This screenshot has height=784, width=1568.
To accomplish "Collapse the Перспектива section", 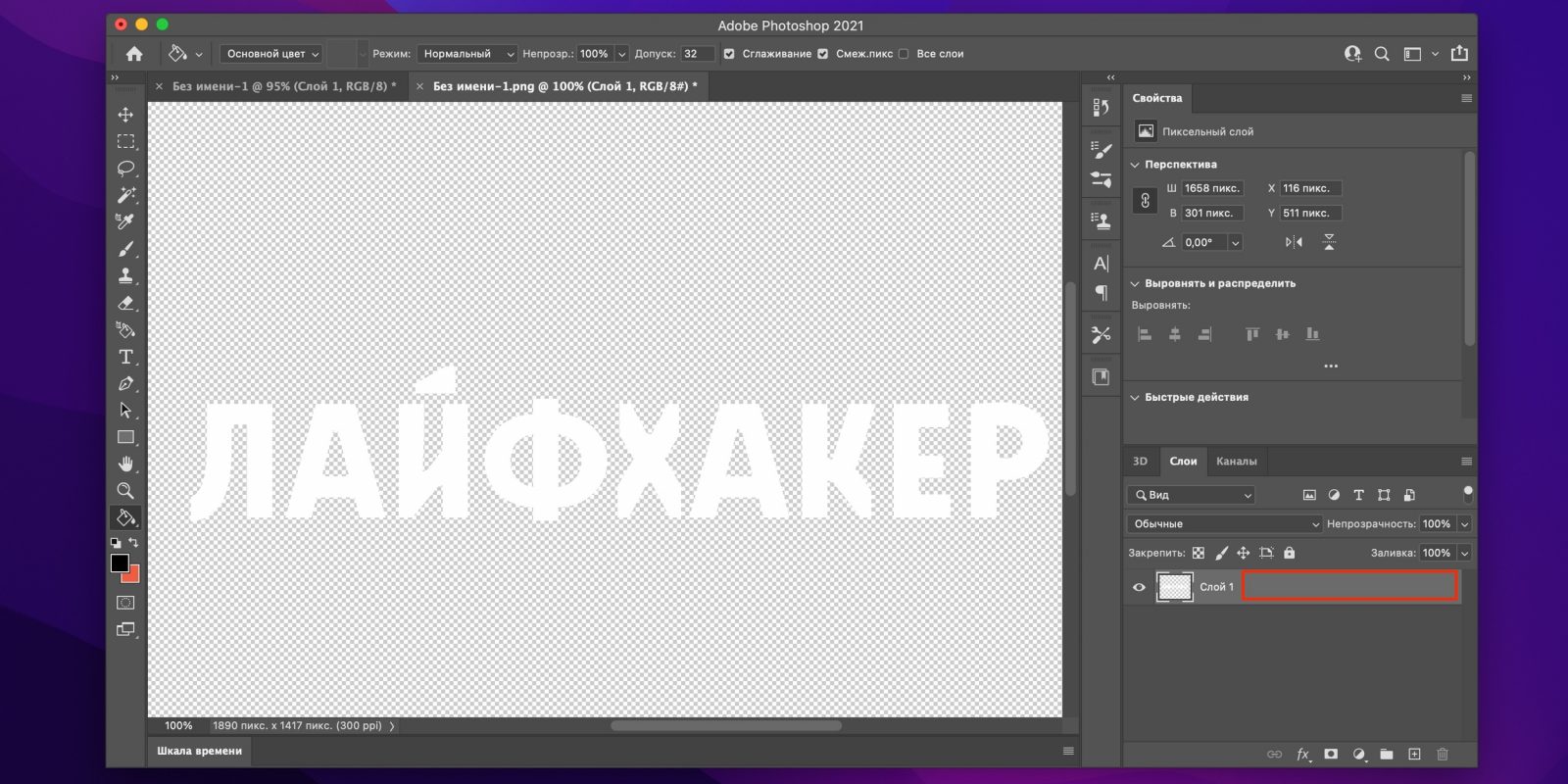I will pos(1136,165).
